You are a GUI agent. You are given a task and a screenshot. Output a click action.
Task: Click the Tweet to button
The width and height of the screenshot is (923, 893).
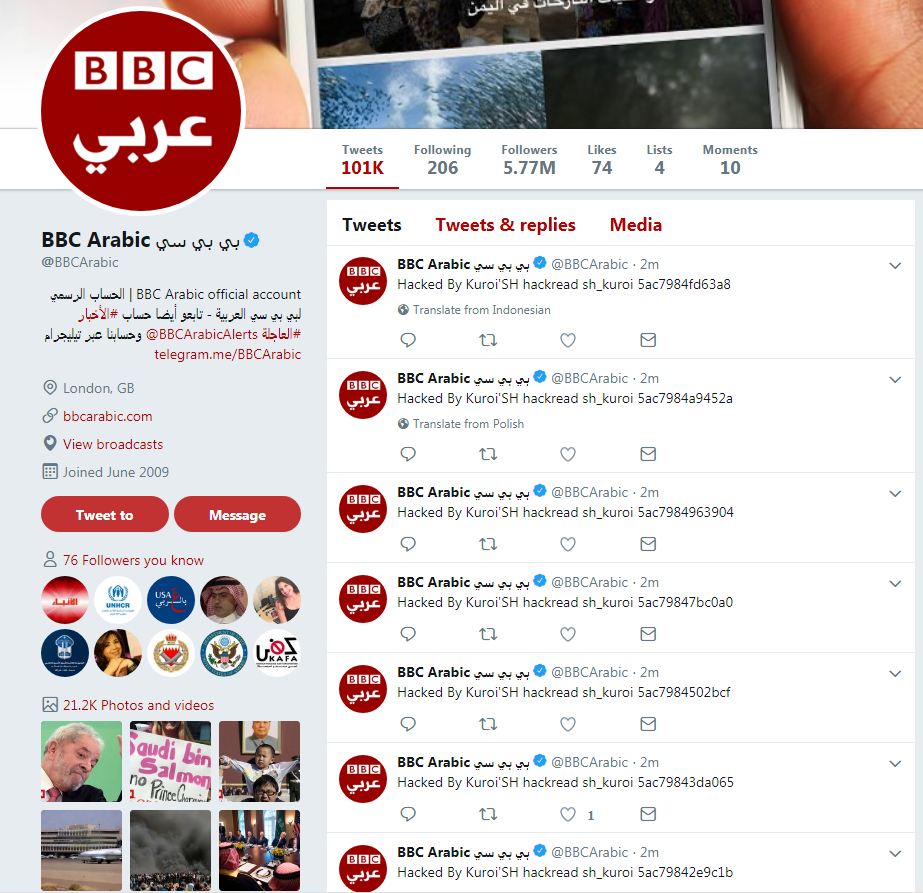pyautogui.click(x=105, y=514)
